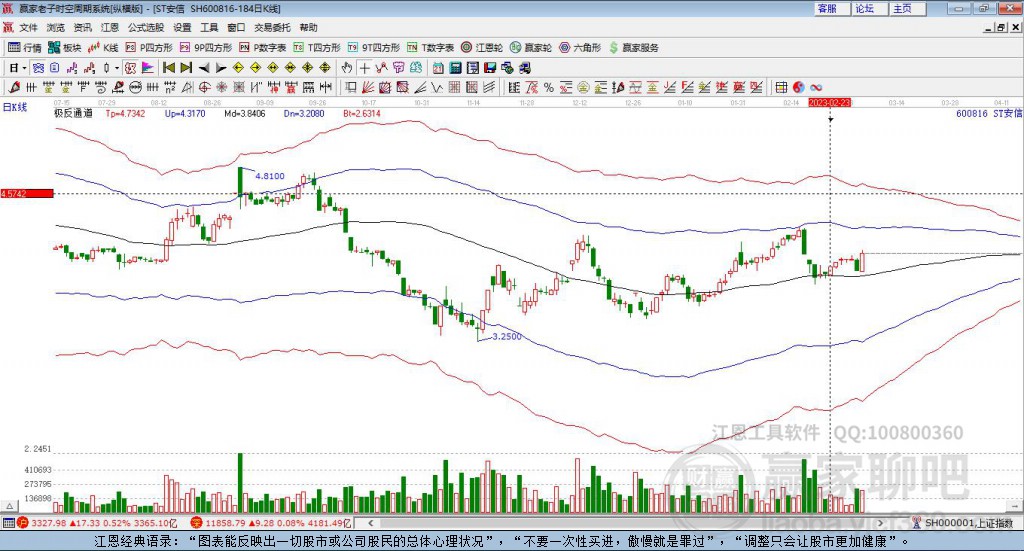Jump to first bar with green skip-back arrow
This screenshot has height=551, width=1024.
point(168,67)
